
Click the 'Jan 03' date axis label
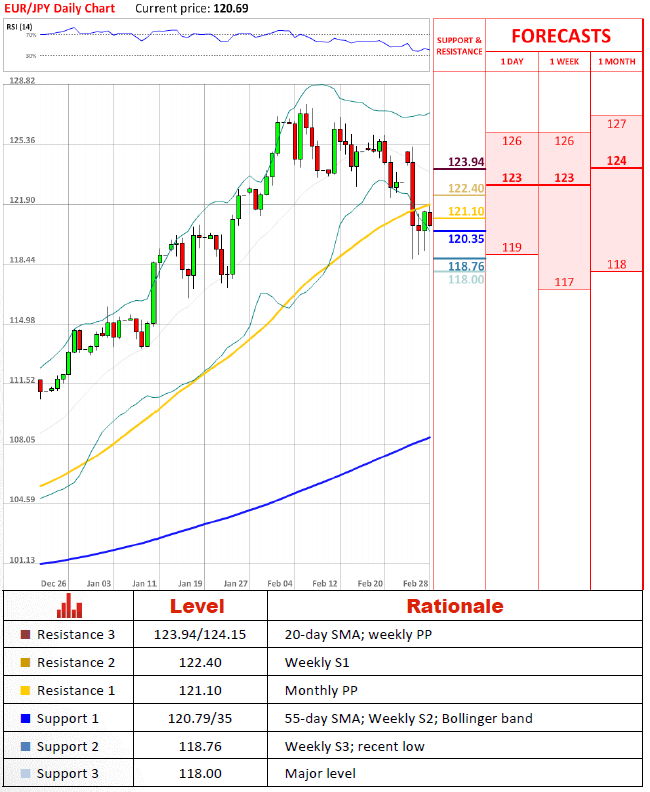coord(98,583)
